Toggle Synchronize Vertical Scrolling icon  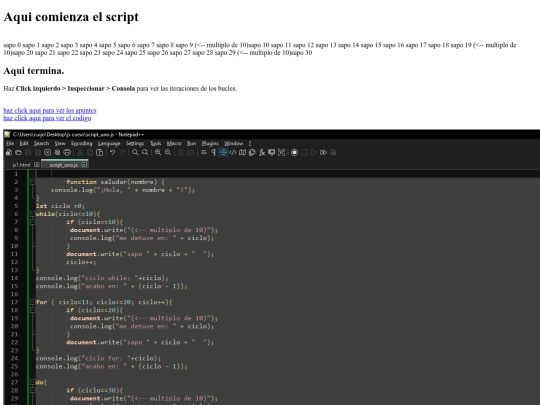(x=180, y=152)
